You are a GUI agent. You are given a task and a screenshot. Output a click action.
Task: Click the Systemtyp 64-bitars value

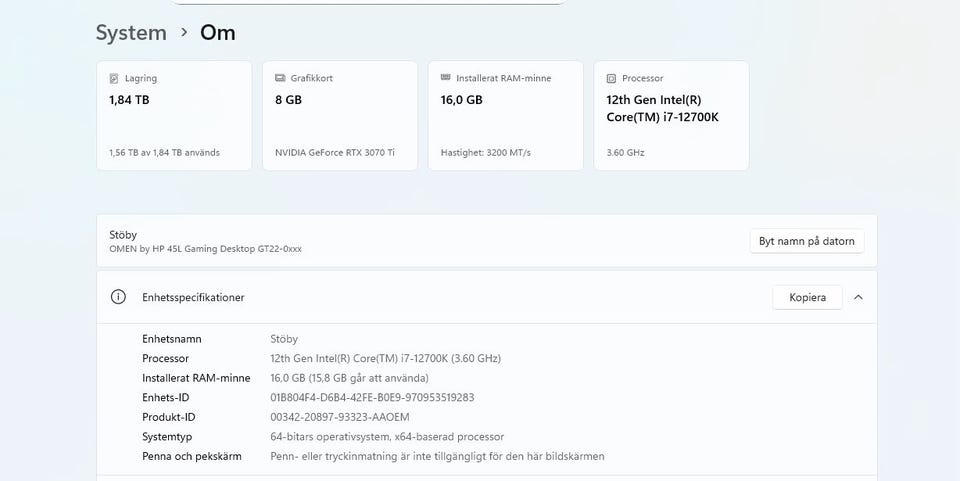[387, 437]
